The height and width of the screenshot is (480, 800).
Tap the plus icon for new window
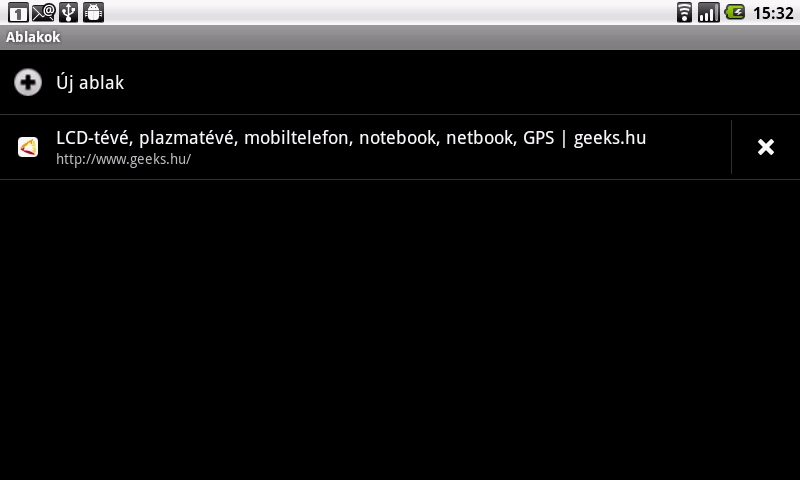click(28, 82)
